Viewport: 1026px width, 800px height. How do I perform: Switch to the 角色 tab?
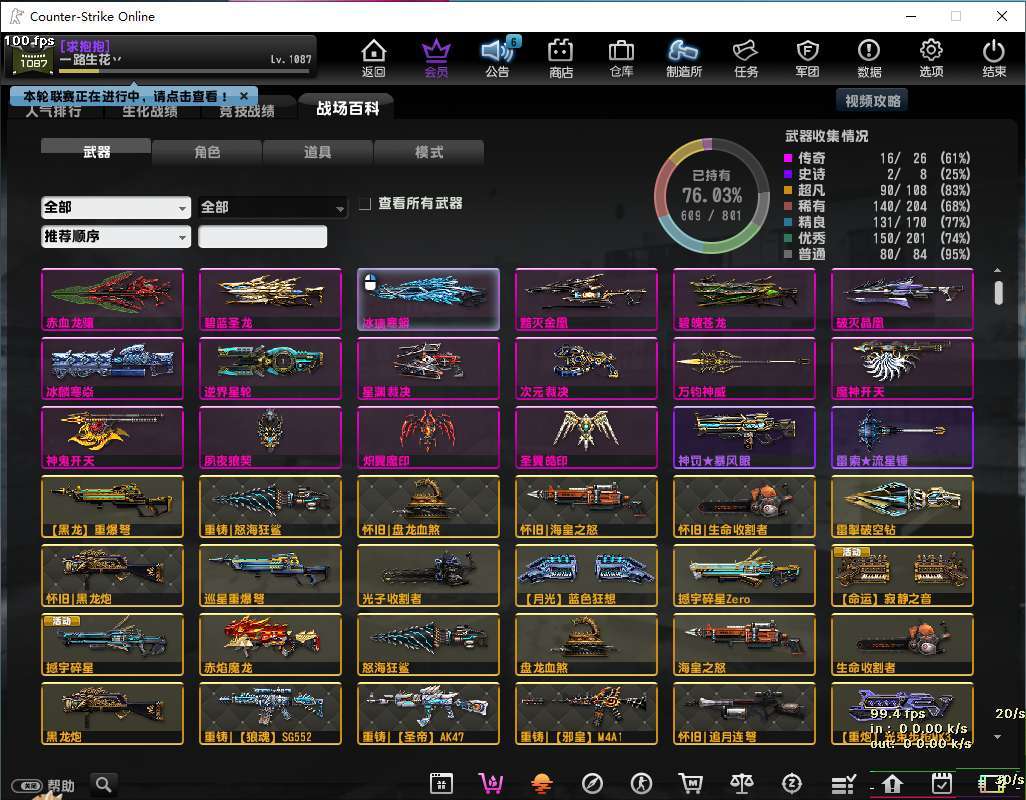tap(207, 152)
